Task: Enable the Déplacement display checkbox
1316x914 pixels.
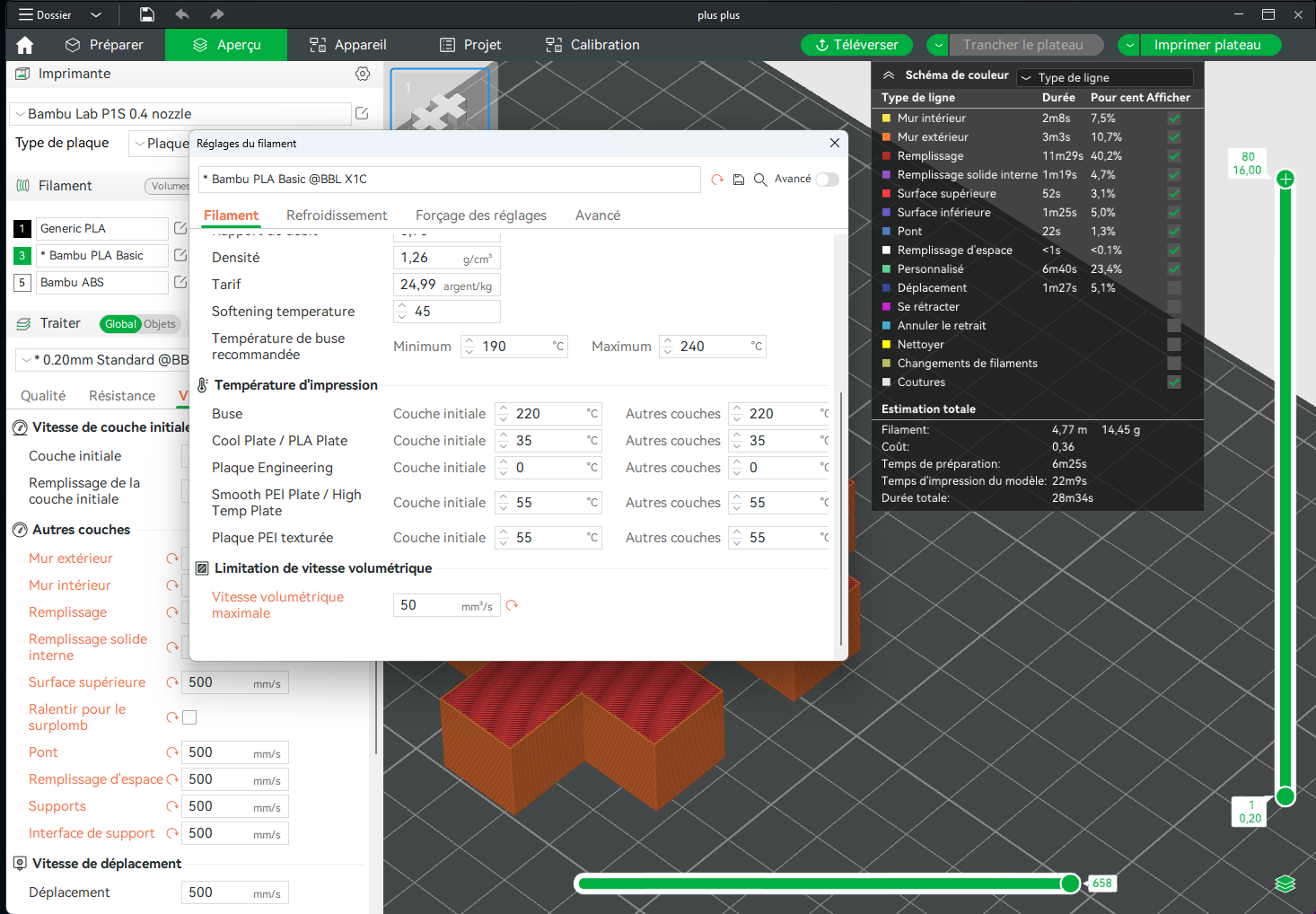Action: coord(1173,288)
